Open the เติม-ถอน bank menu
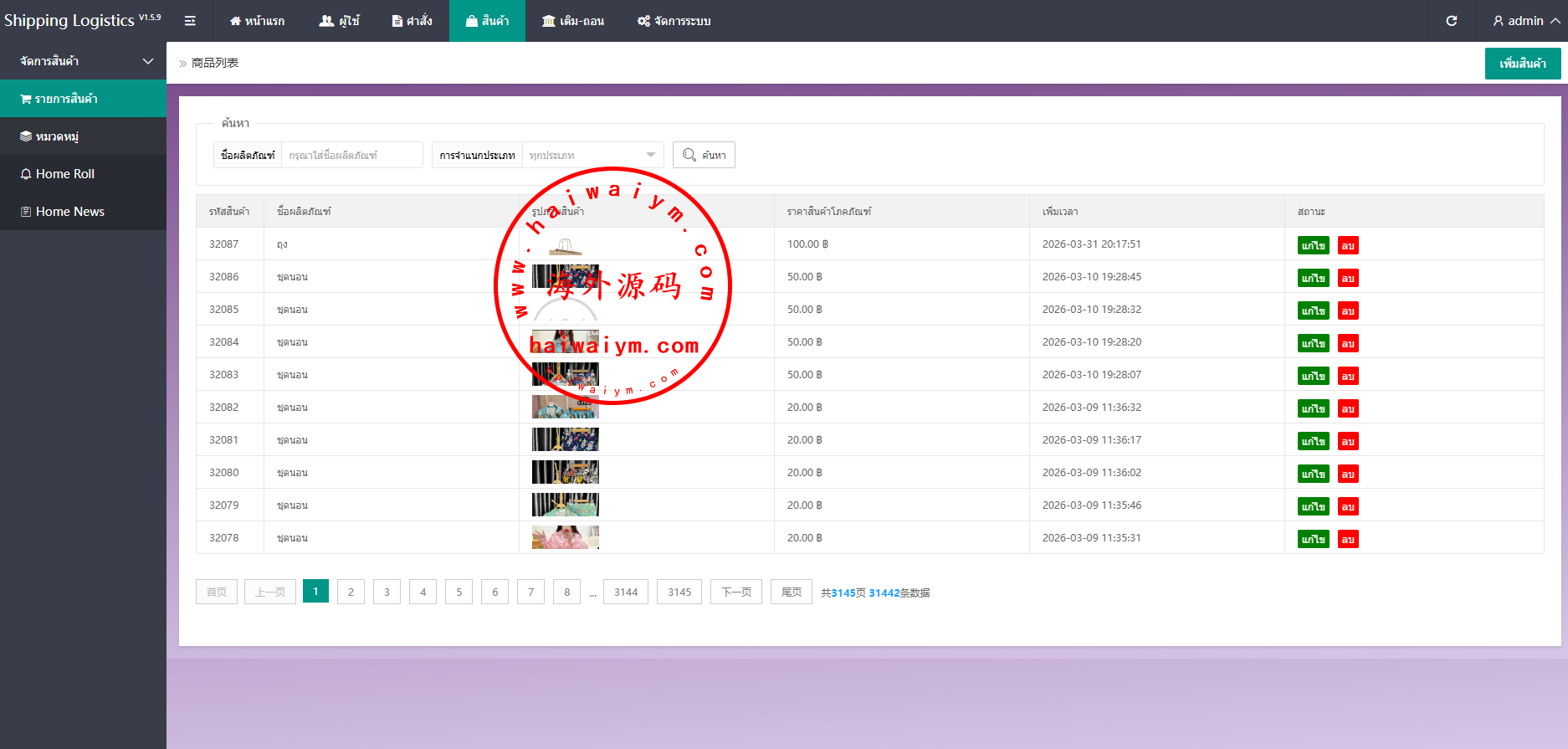Image resolution: width=1568 pixels, height=749 pixels. point(572,21)
